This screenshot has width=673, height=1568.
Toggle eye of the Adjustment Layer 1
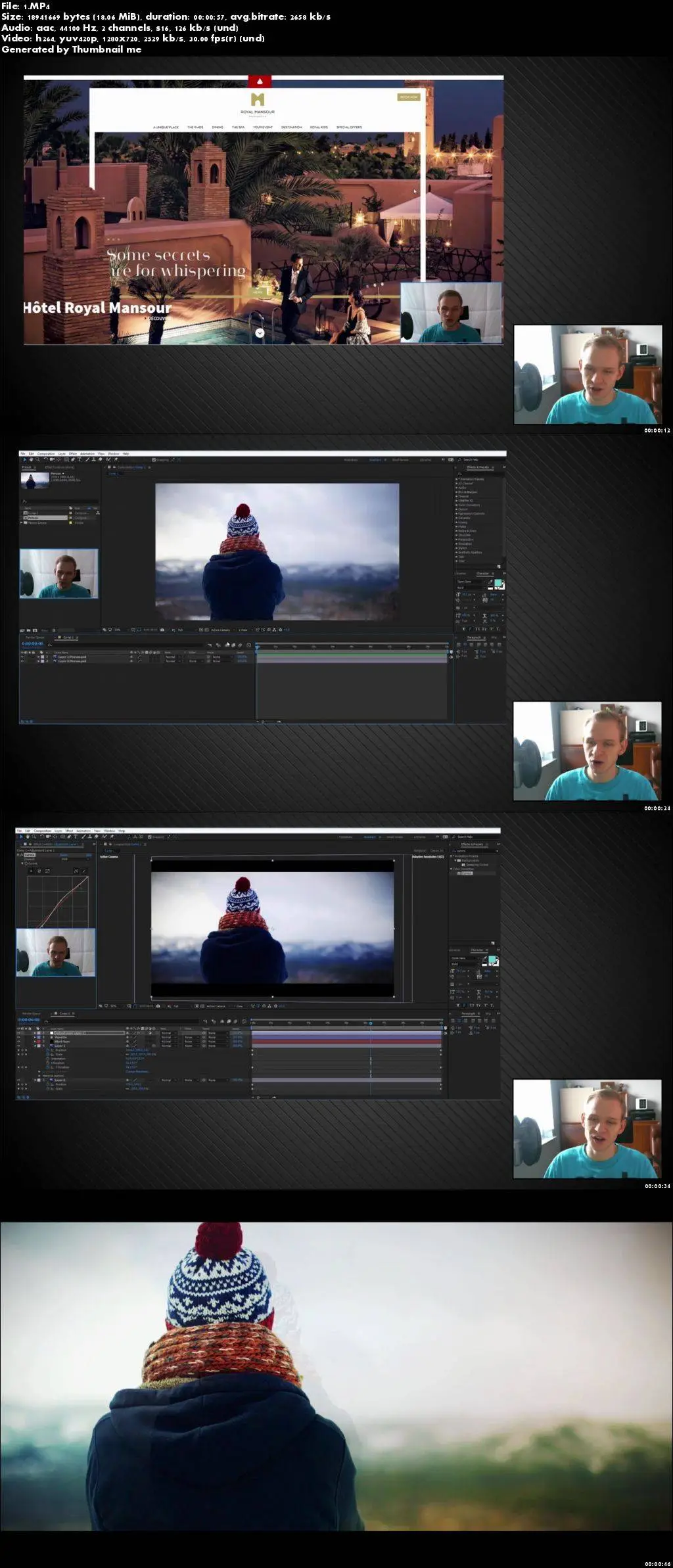(18, 1033)
